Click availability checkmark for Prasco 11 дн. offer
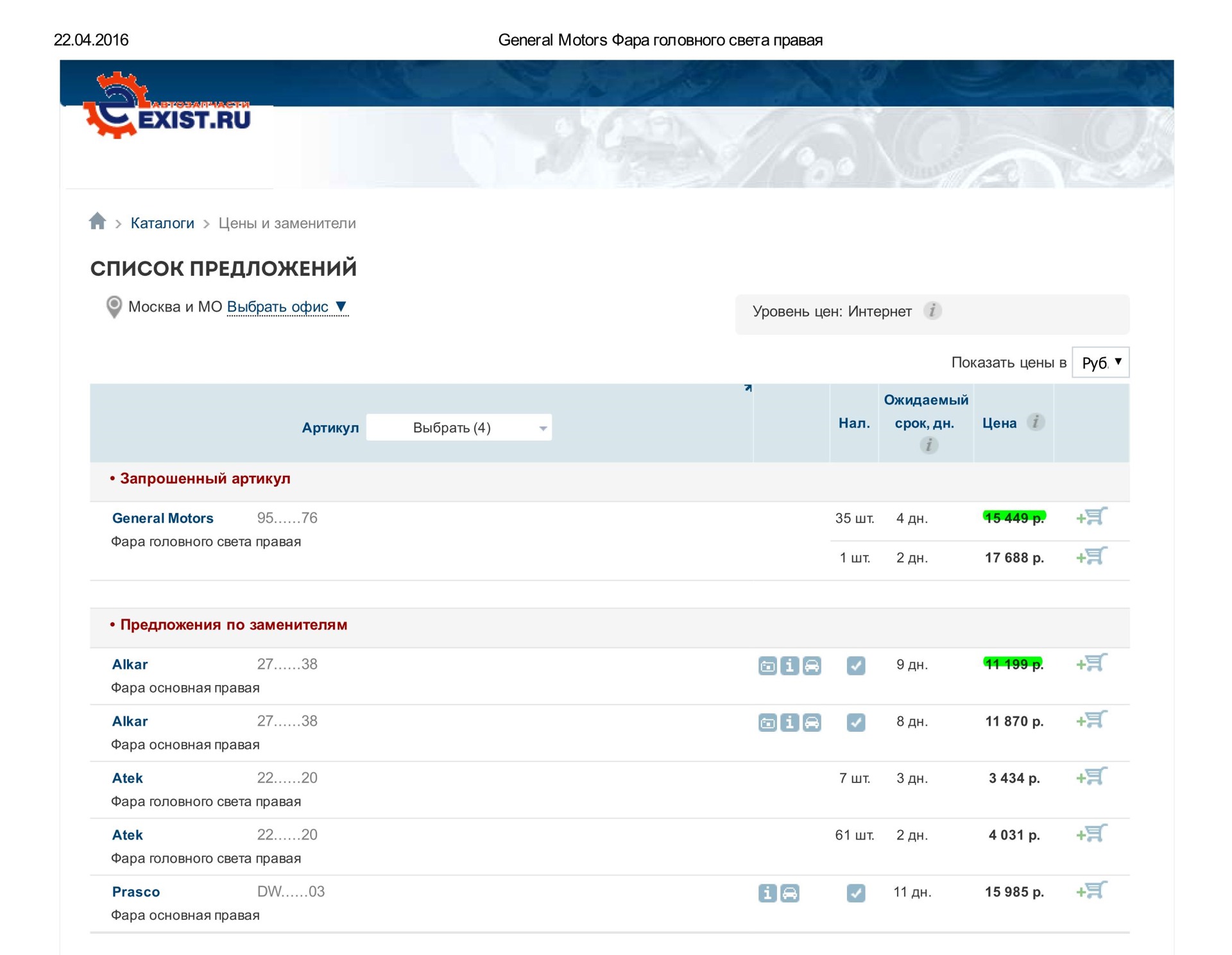1232x955 pixels. pyautogui.click(x=855, y=893)
